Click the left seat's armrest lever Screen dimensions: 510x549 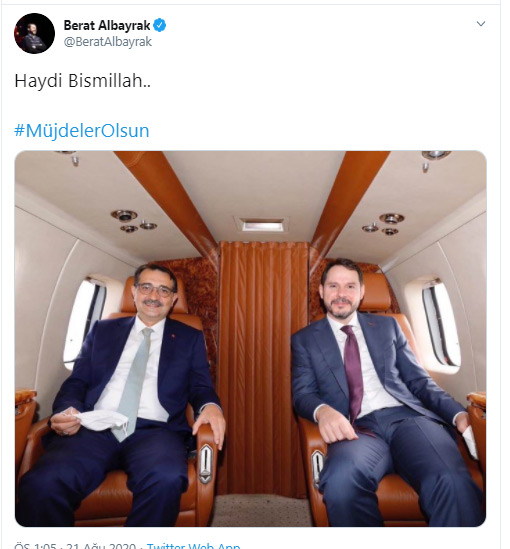206,464
